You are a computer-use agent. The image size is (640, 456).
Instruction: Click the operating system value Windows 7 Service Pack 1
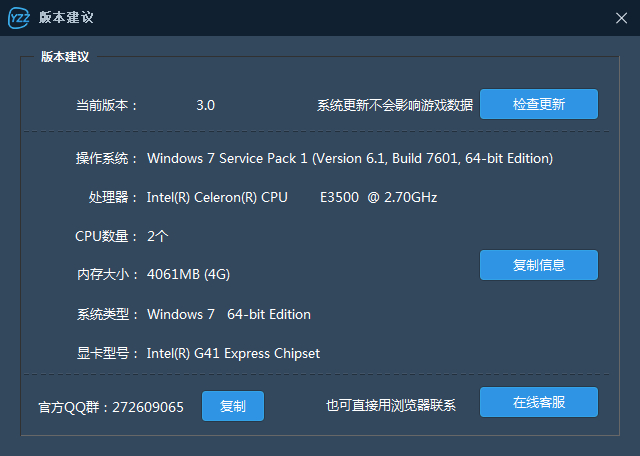(x=350, y=158)
